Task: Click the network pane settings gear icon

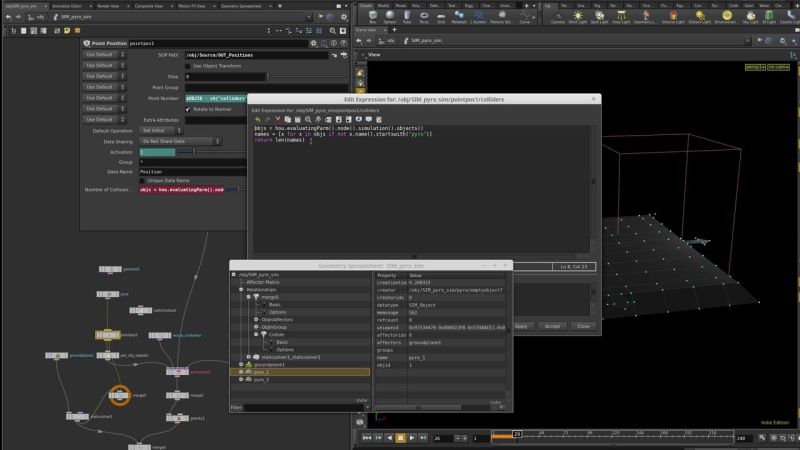Action: pos(344,17)
